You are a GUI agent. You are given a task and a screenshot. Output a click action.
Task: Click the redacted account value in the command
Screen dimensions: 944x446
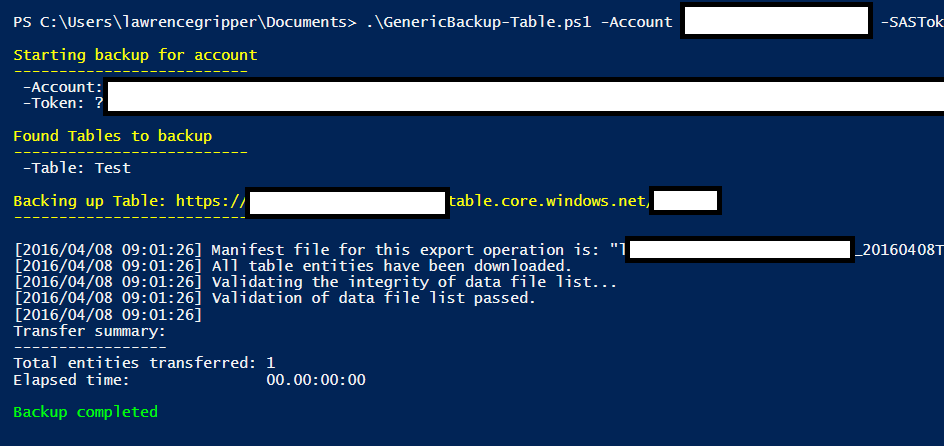pyautogui.click(x=774, y=21)
